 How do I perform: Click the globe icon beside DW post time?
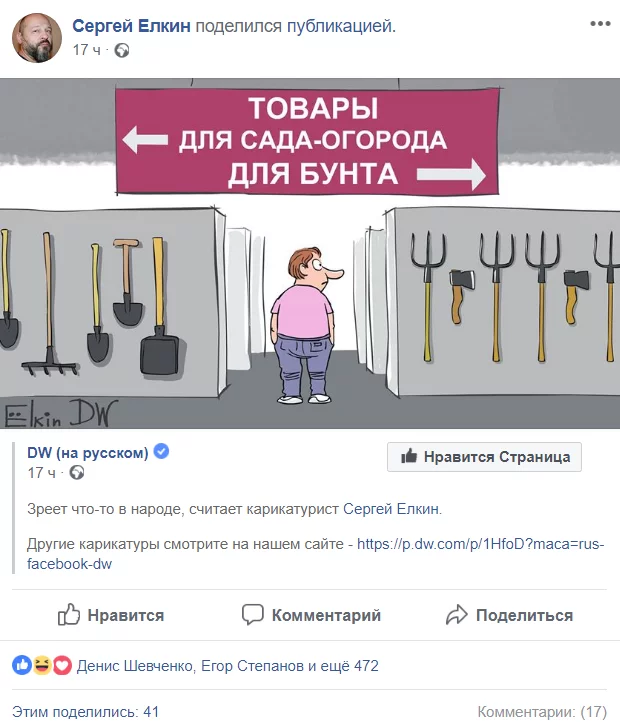77,473
